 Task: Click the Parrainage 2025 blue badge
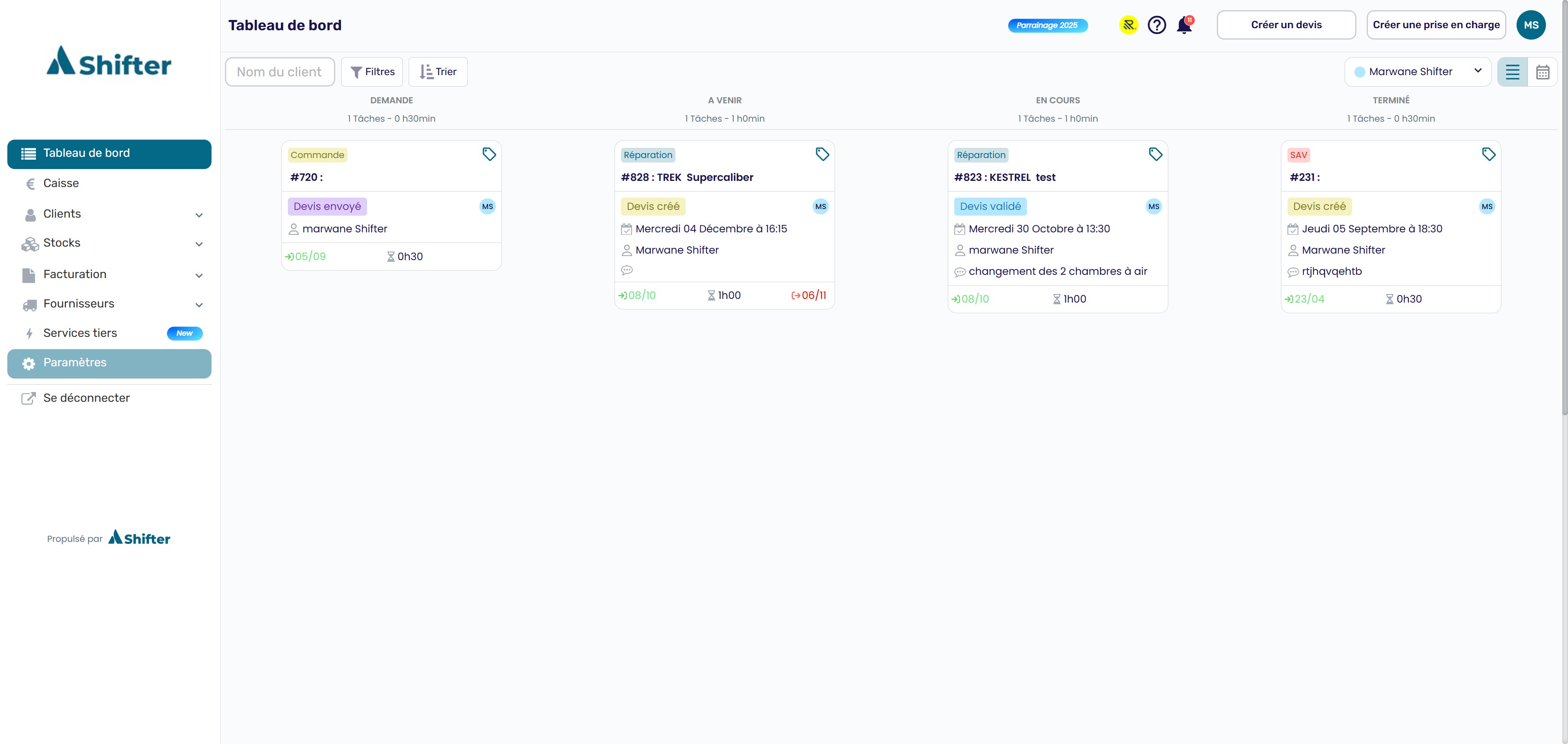point(1047,26)
